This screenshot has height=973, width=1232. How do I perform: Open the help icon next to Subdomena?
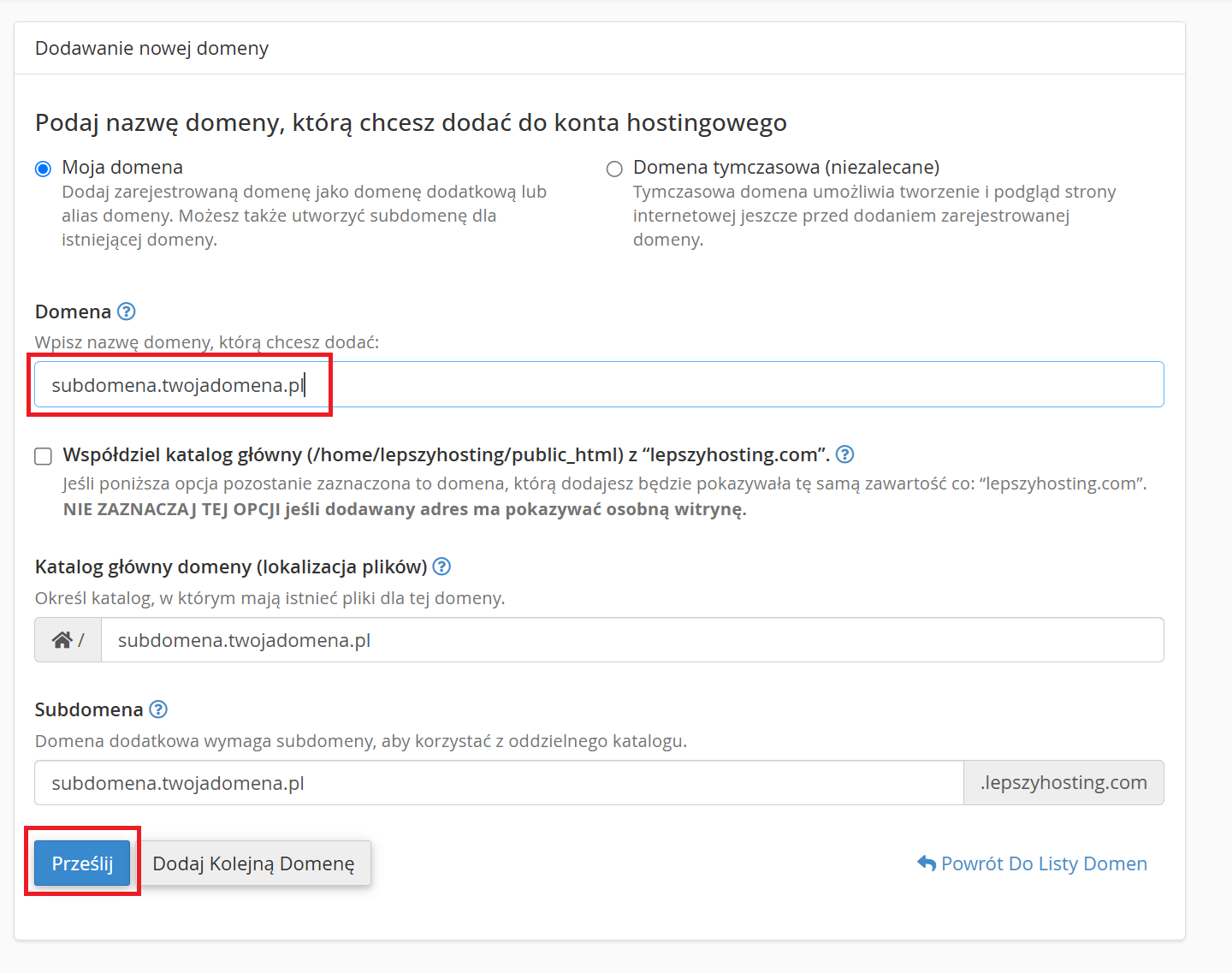coord(158,709)
